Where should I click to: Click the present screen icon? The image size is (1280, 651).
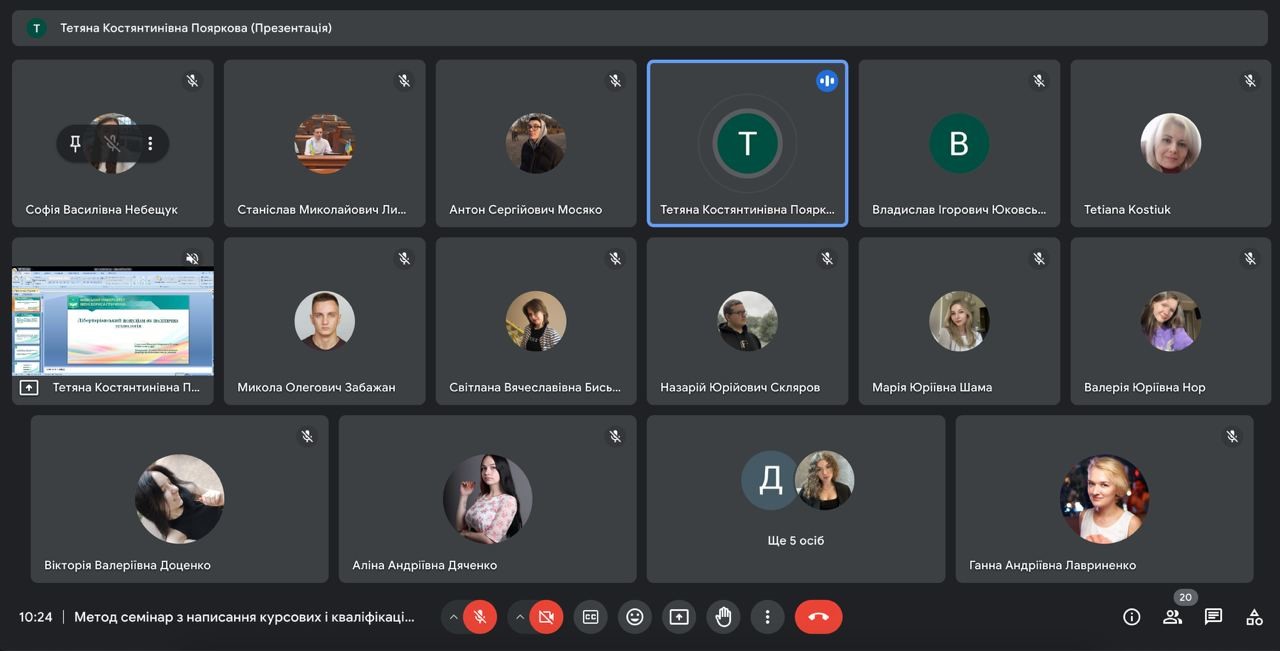coord(679,617)
